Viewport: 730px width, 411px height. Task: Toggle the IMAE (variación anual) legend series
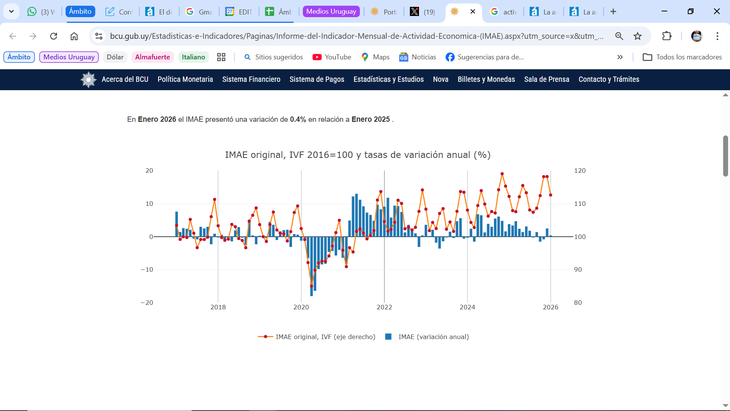(427, 337)
